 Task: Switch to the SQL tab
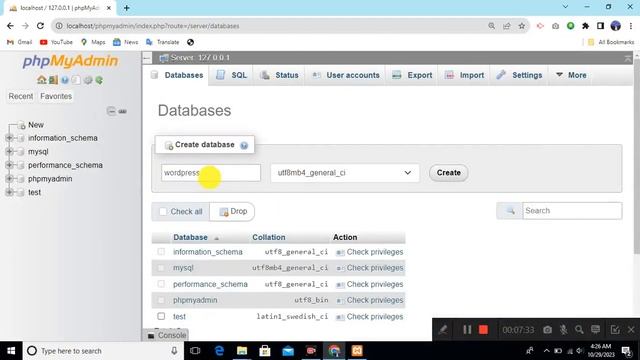coord(231,75)
